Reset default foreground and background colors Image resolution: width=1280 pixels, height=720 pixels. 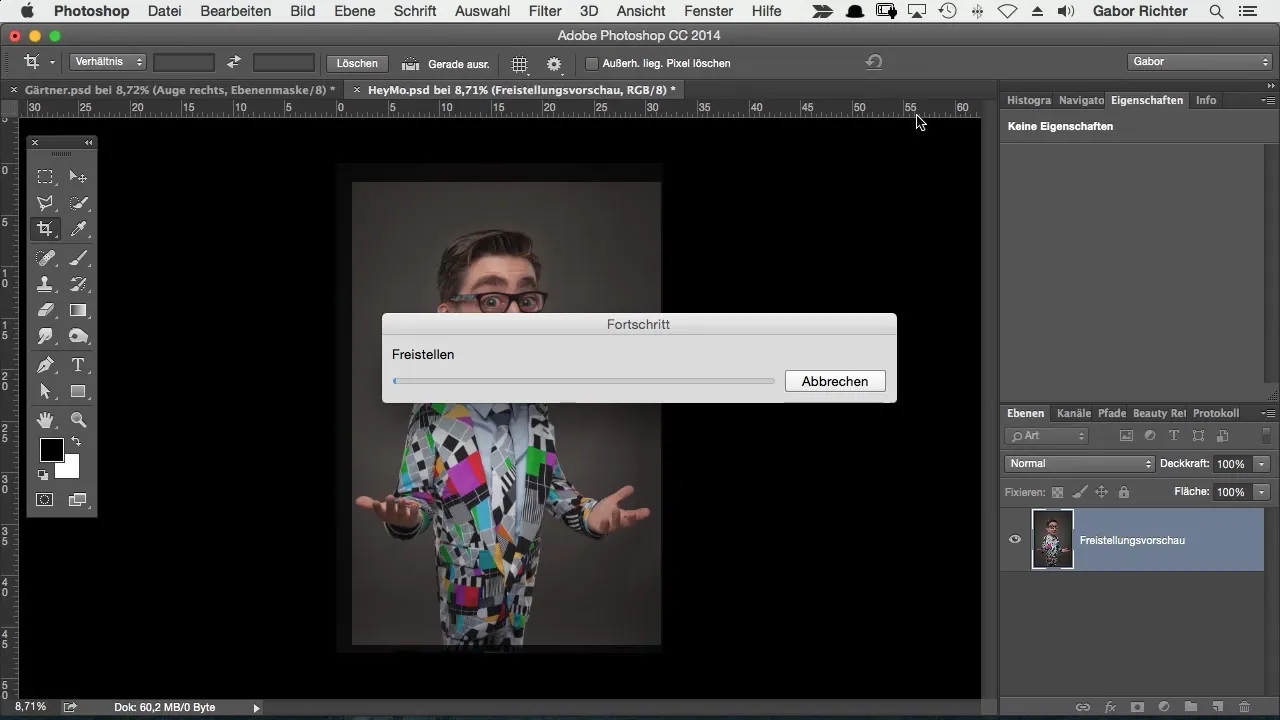(x=43, y=475)
